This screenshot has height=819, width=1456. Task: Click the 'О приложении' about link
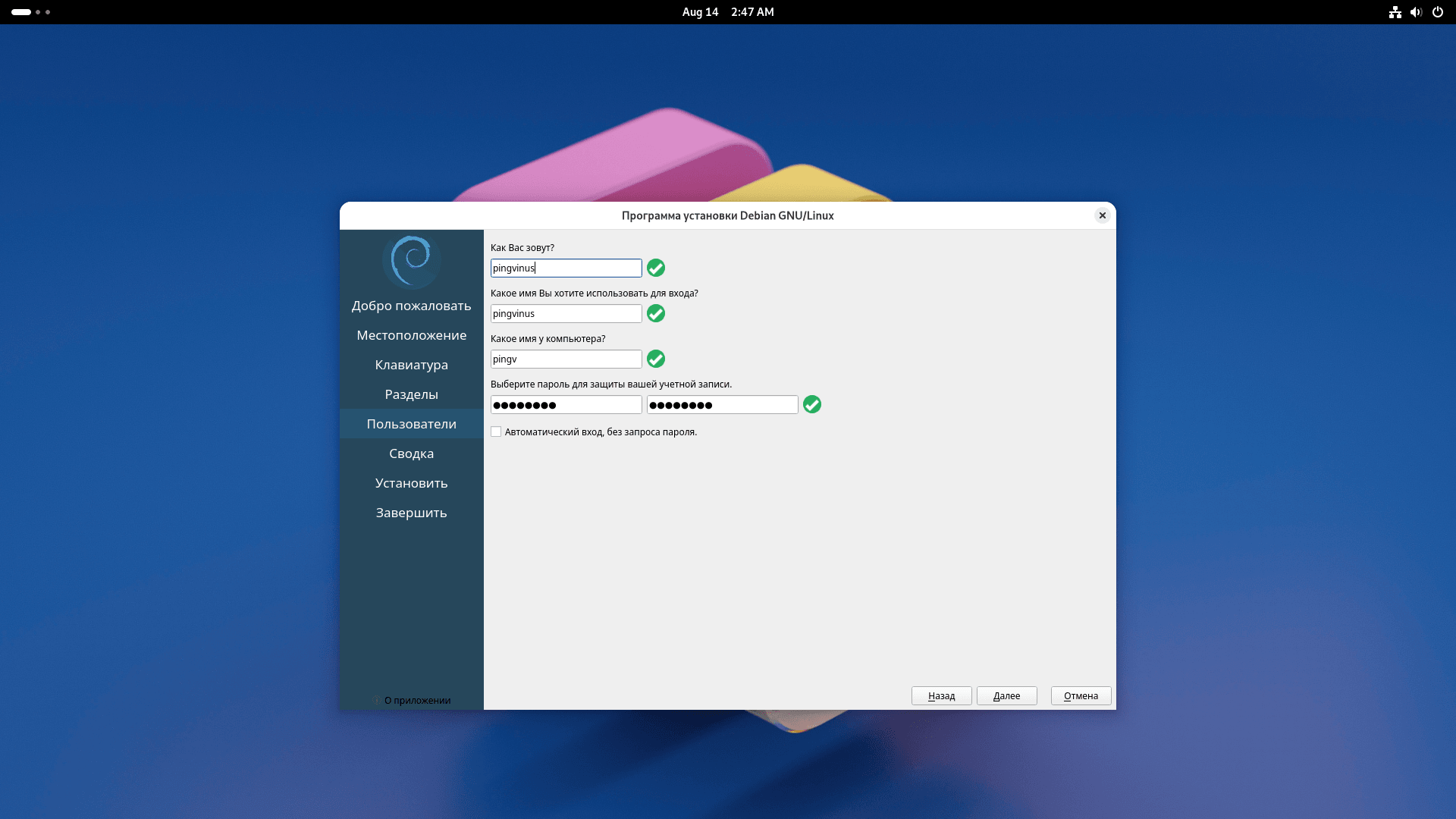coord(416,701)
